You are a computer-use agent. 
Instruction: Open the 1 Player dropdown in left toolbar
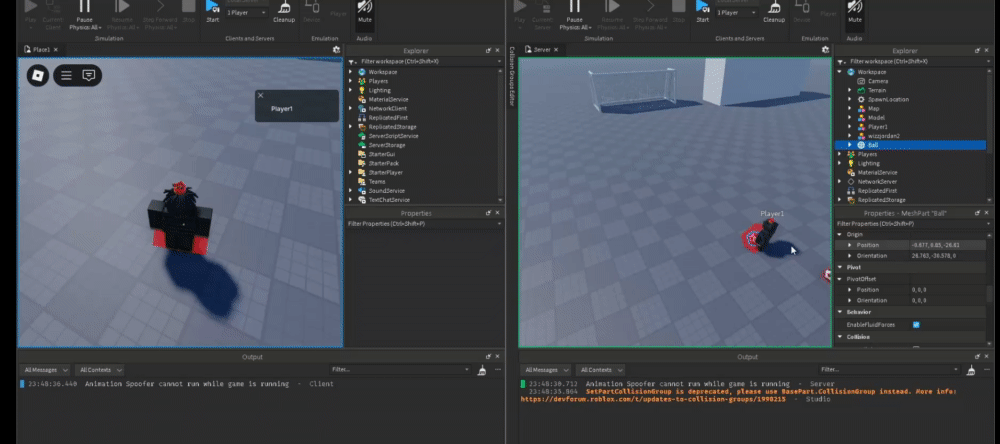tap(245, 13)
